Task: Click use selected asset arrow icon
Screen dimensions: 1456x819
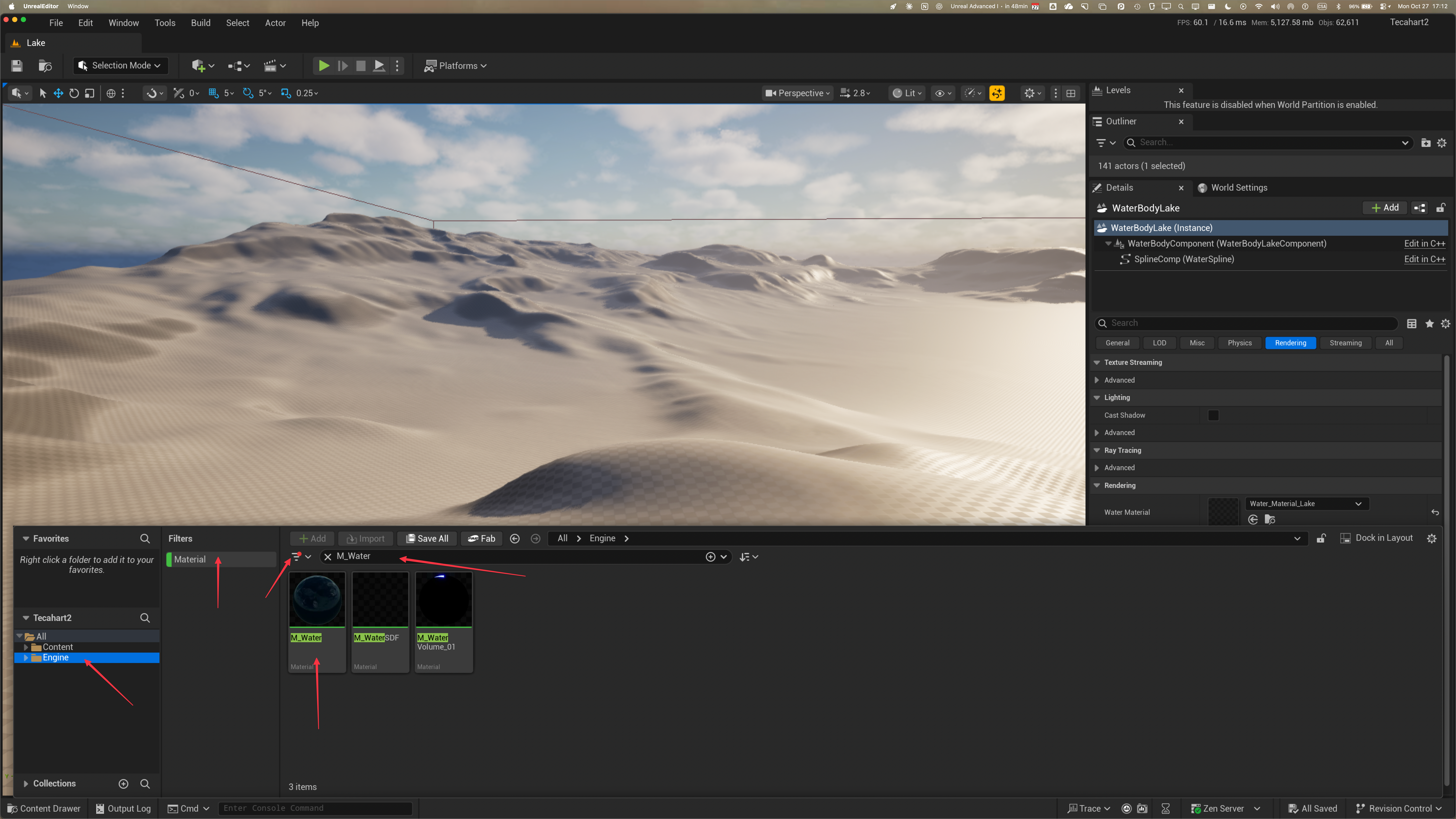Action: [1253, 519]
